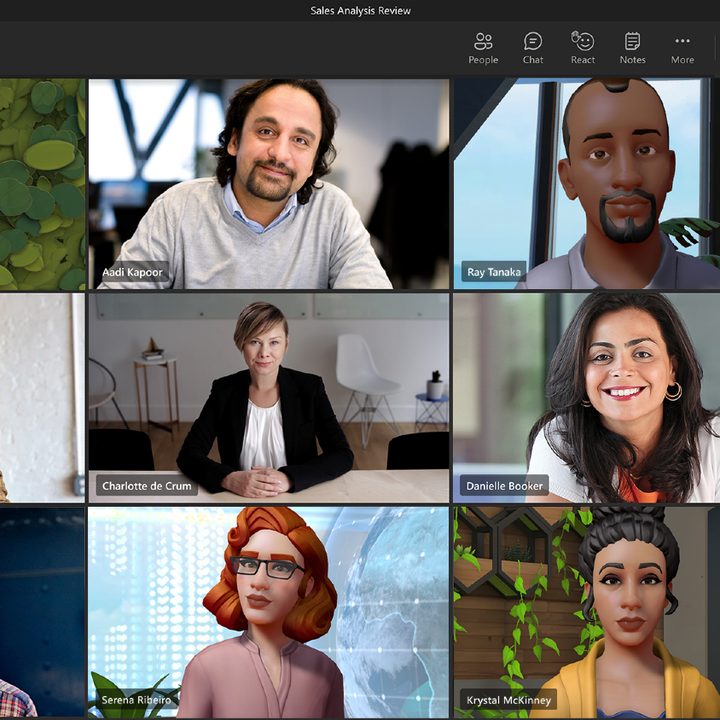Open the meeting Chat

pos(533,47)
